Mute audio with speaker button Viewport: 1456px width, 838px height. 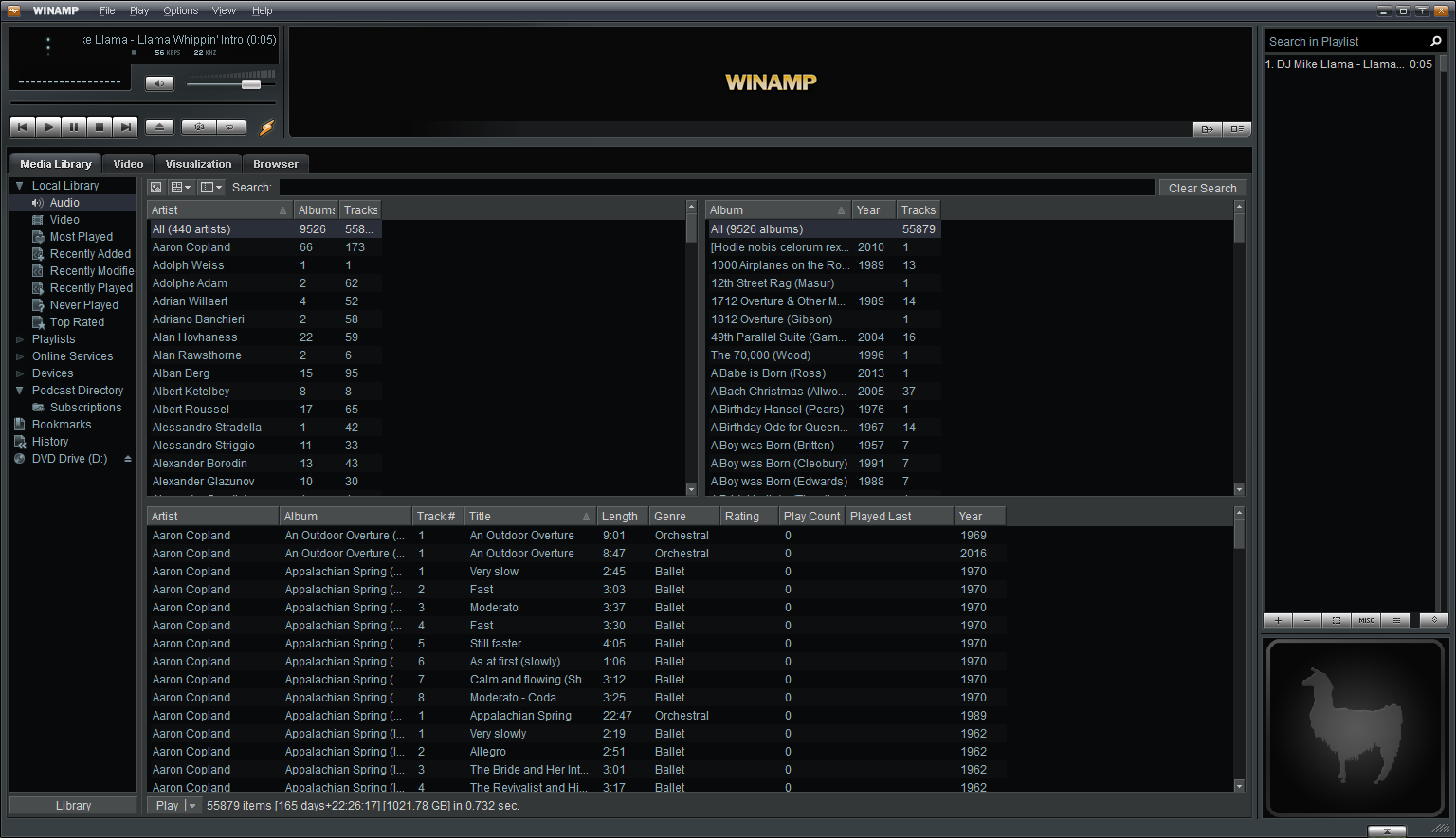tap(159, 83)
